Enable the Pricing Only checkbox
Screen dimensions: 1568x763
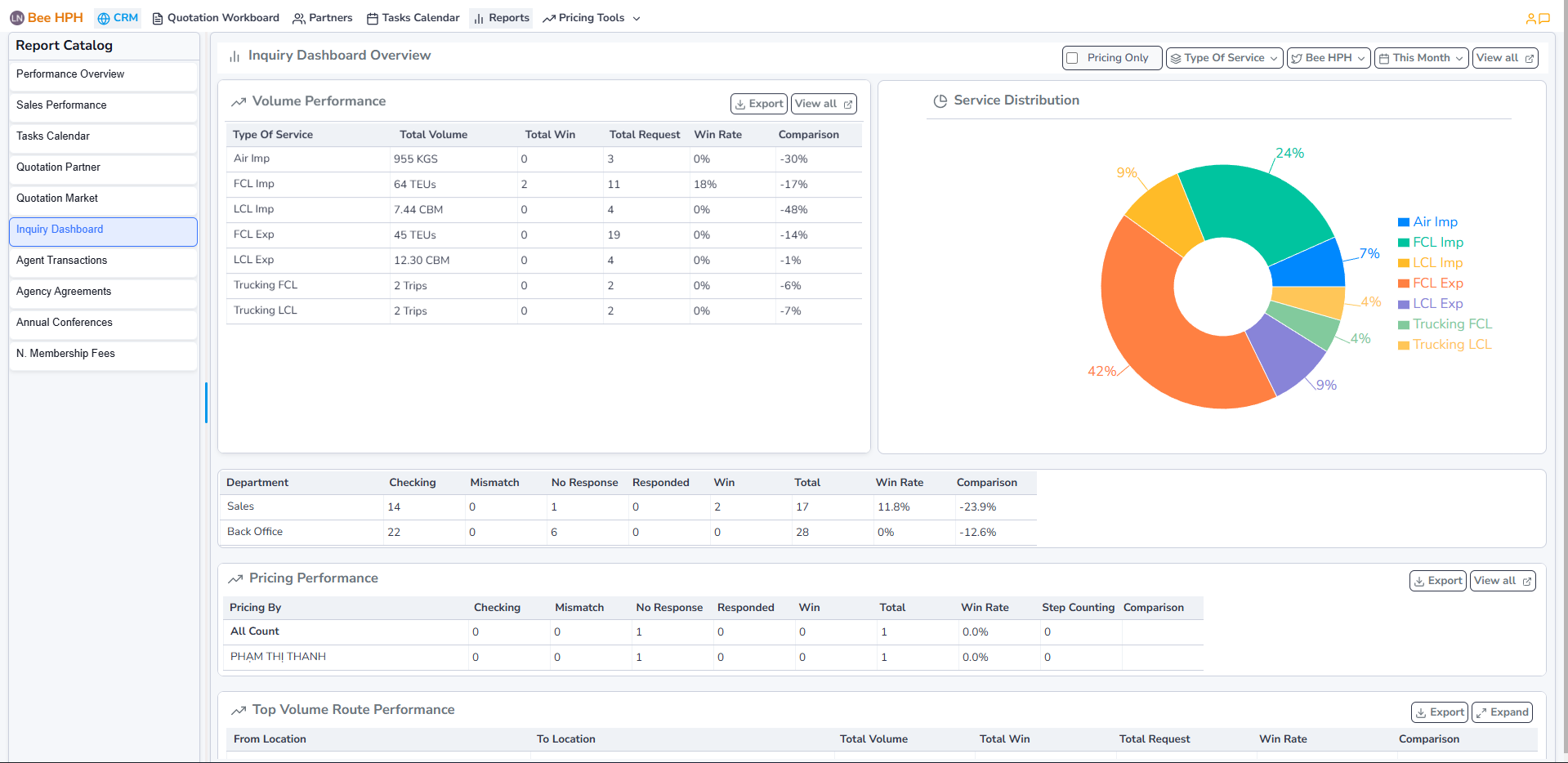click(x=1073, y=57)
